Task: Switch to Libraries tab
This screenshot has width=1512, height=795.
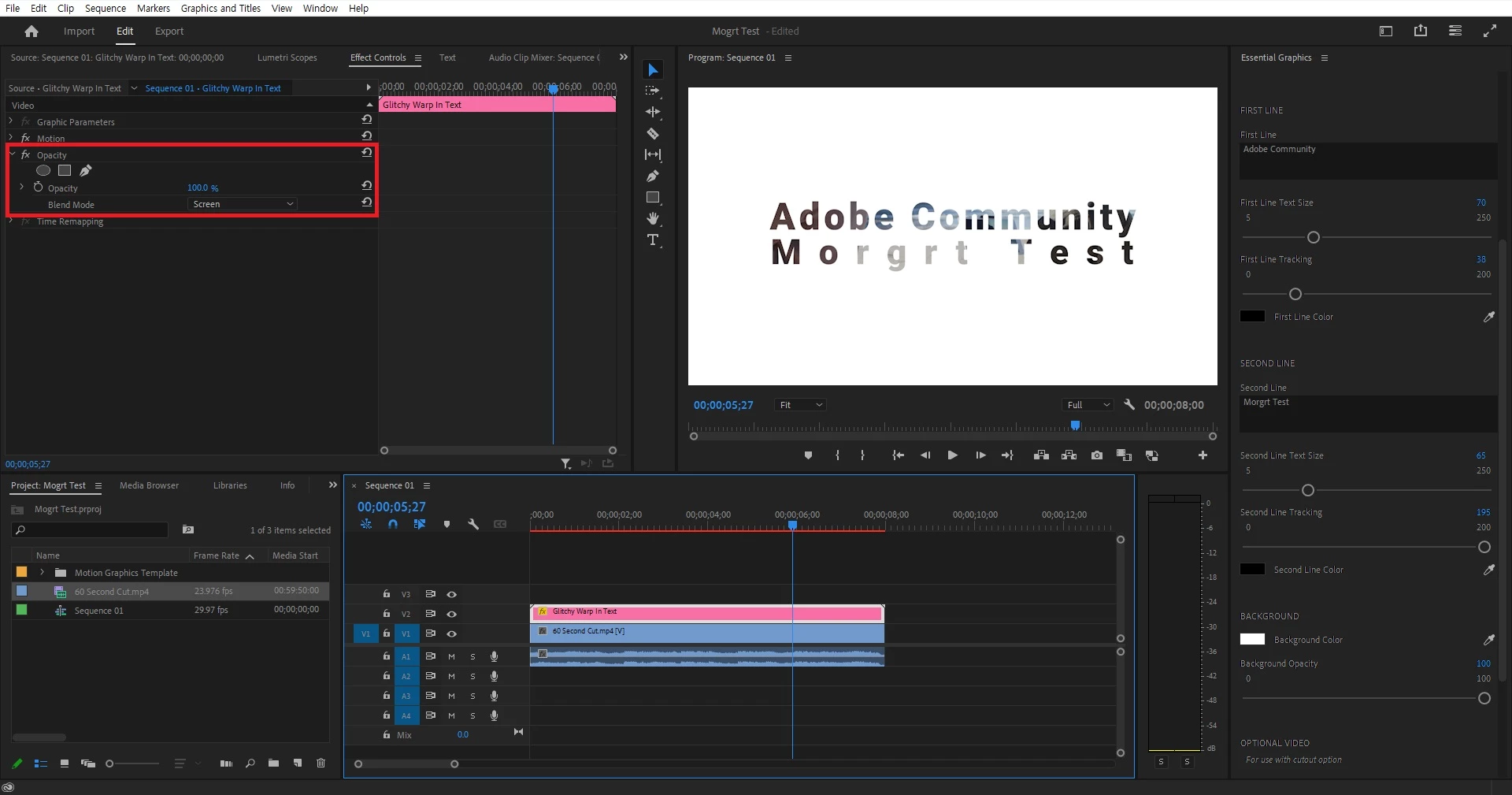Action: (x=230, y=485)
